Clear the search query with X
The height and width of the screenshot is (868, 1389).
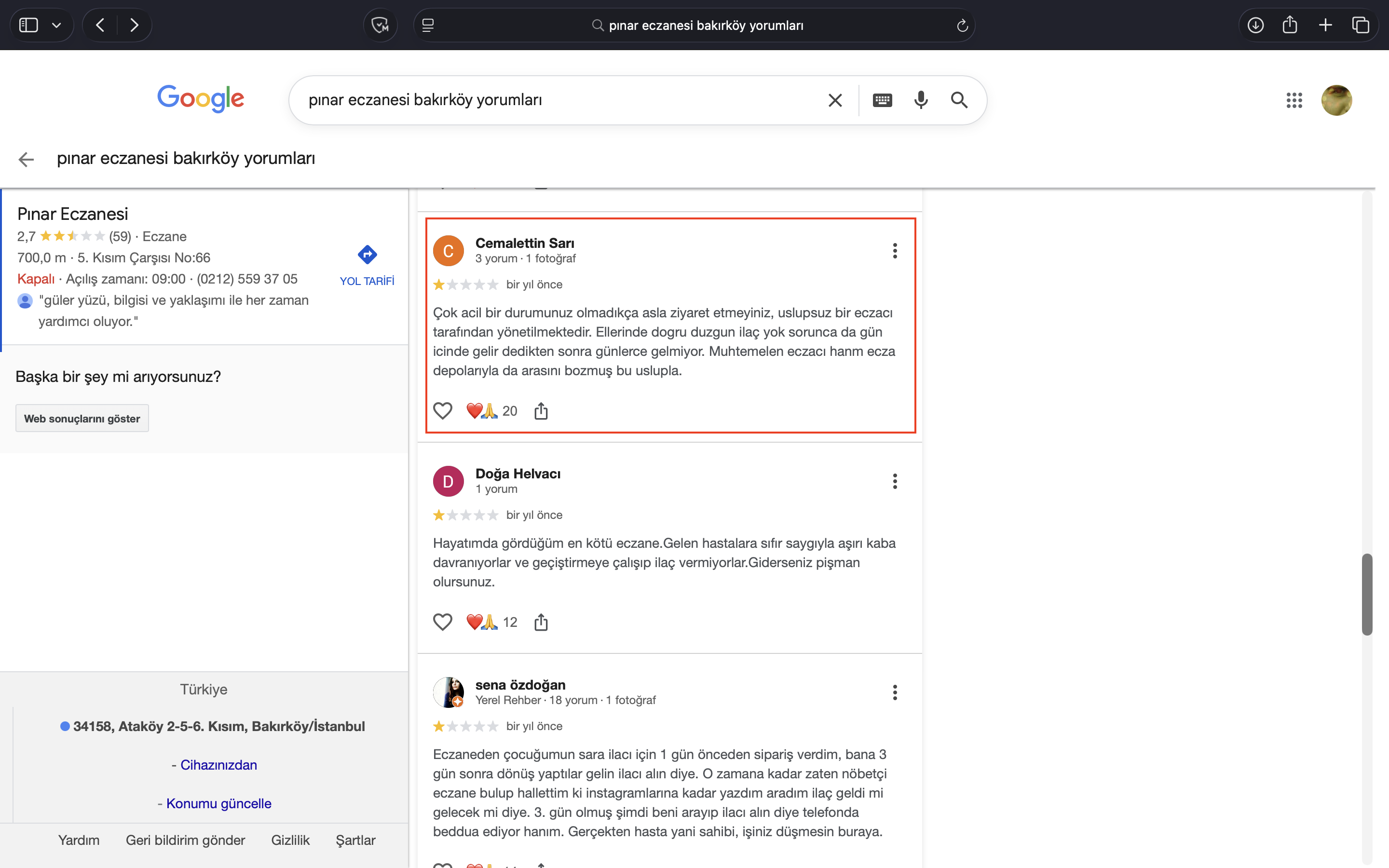[835, 100]
